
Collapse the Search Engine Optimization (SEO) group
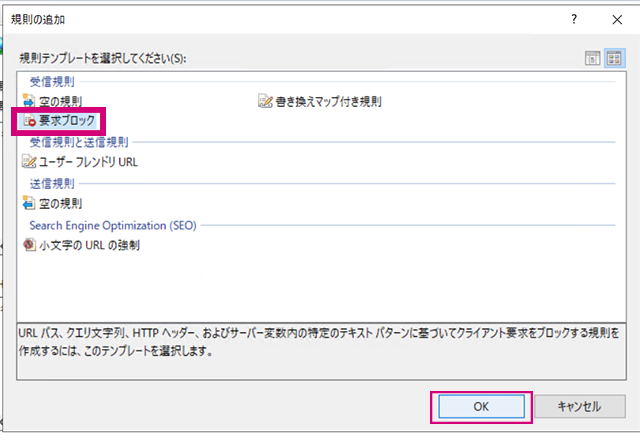(113, 225)
